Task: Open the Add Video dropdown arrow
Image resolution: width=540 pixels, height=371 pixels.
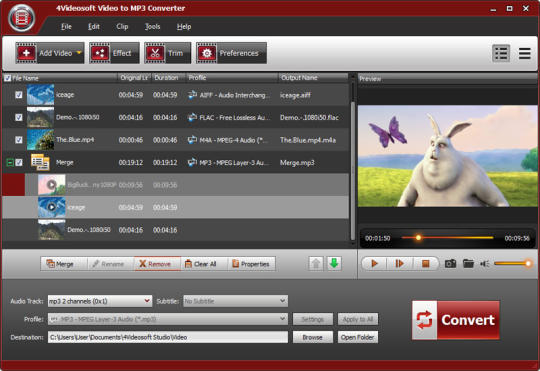Action: (x=79, y=53)
